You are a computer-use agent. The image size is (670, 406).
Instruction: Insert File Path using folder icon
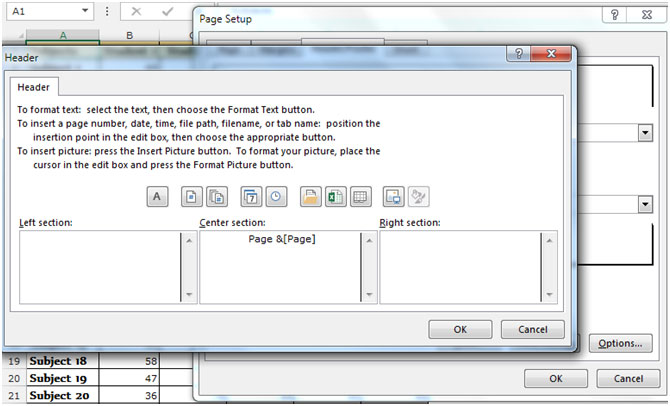[x=311, y=197]
